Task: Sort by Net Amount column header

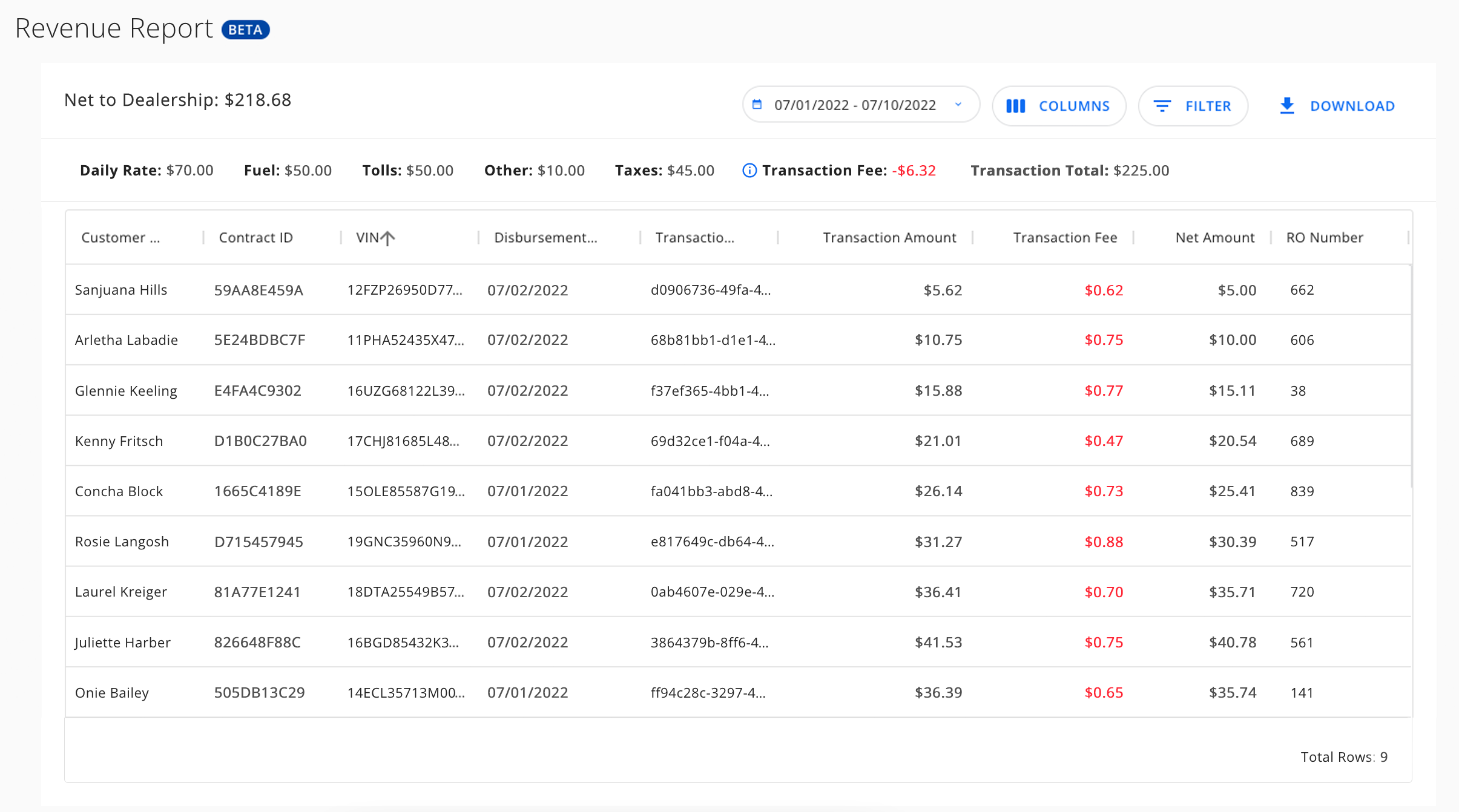Action: pos(1215,238)
